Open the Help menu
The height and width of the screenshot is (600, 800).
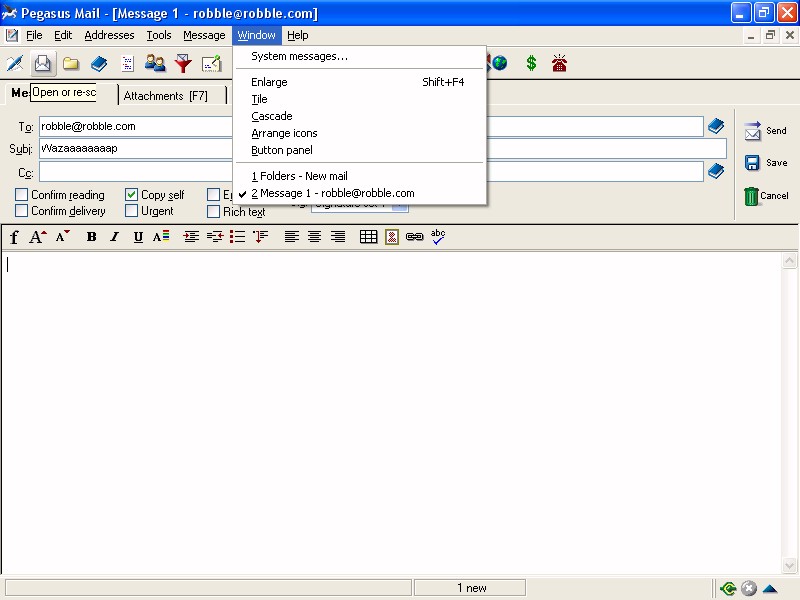click(x=297, y=35)
